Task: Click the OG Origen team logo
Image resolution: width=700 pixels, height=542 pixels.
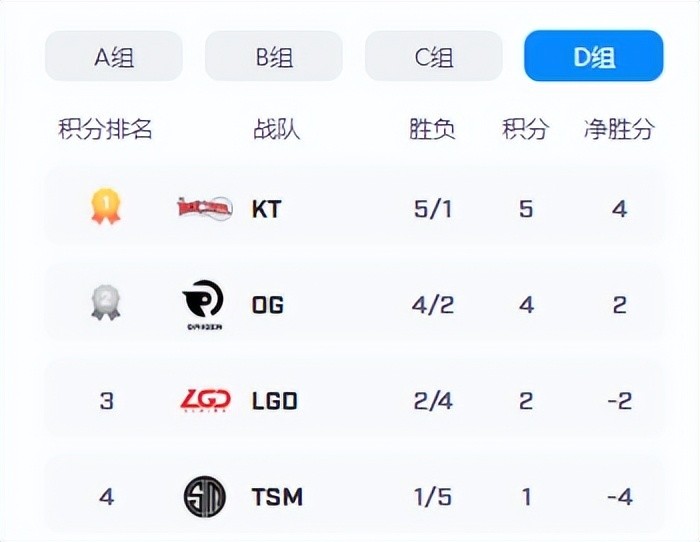Action: coord(204,304)
